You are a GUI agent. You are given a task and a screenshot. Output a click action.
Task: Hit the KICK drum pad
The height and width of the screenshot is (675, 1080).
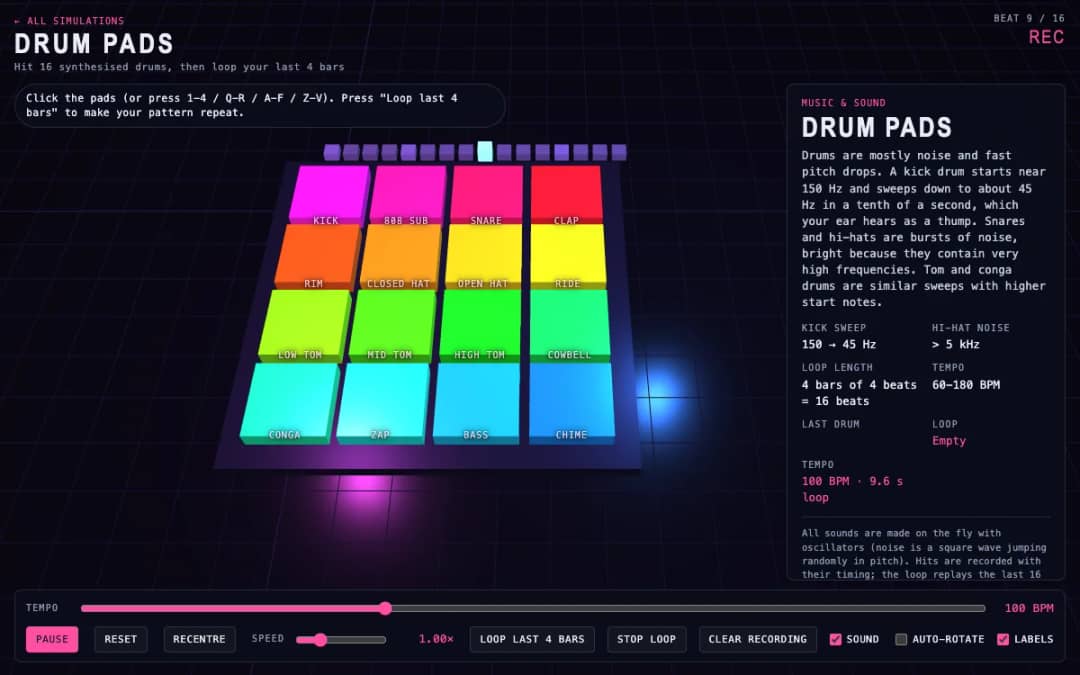[329, 195]
